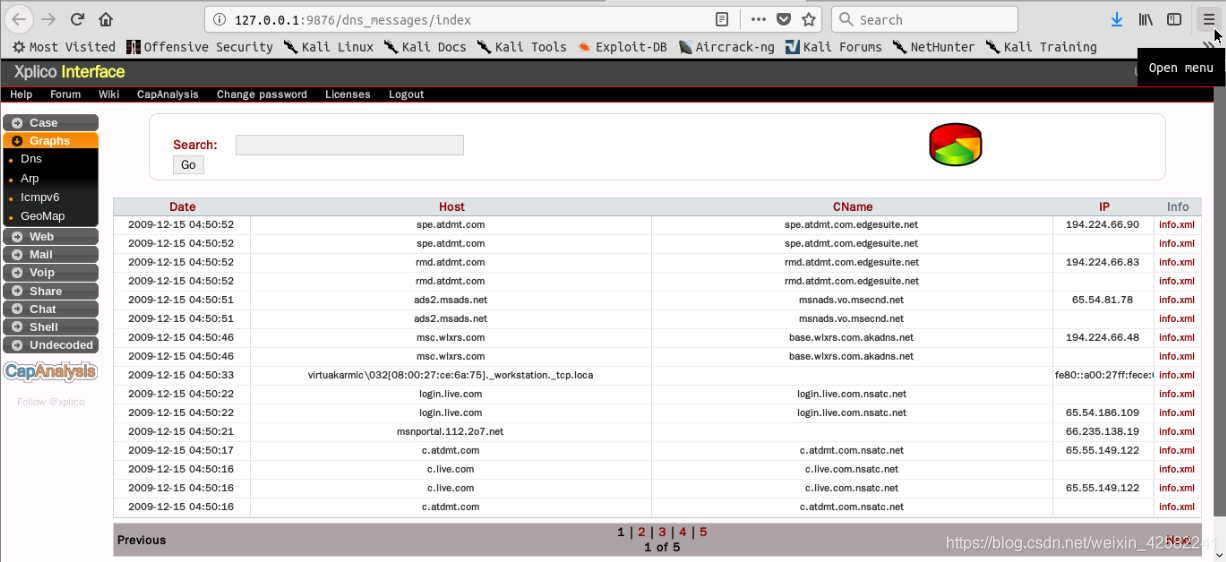This screenshot has height=562, width=1226.
Task: Open the Aircrack-ng bookmark
Action: click(x=726, y=47)
